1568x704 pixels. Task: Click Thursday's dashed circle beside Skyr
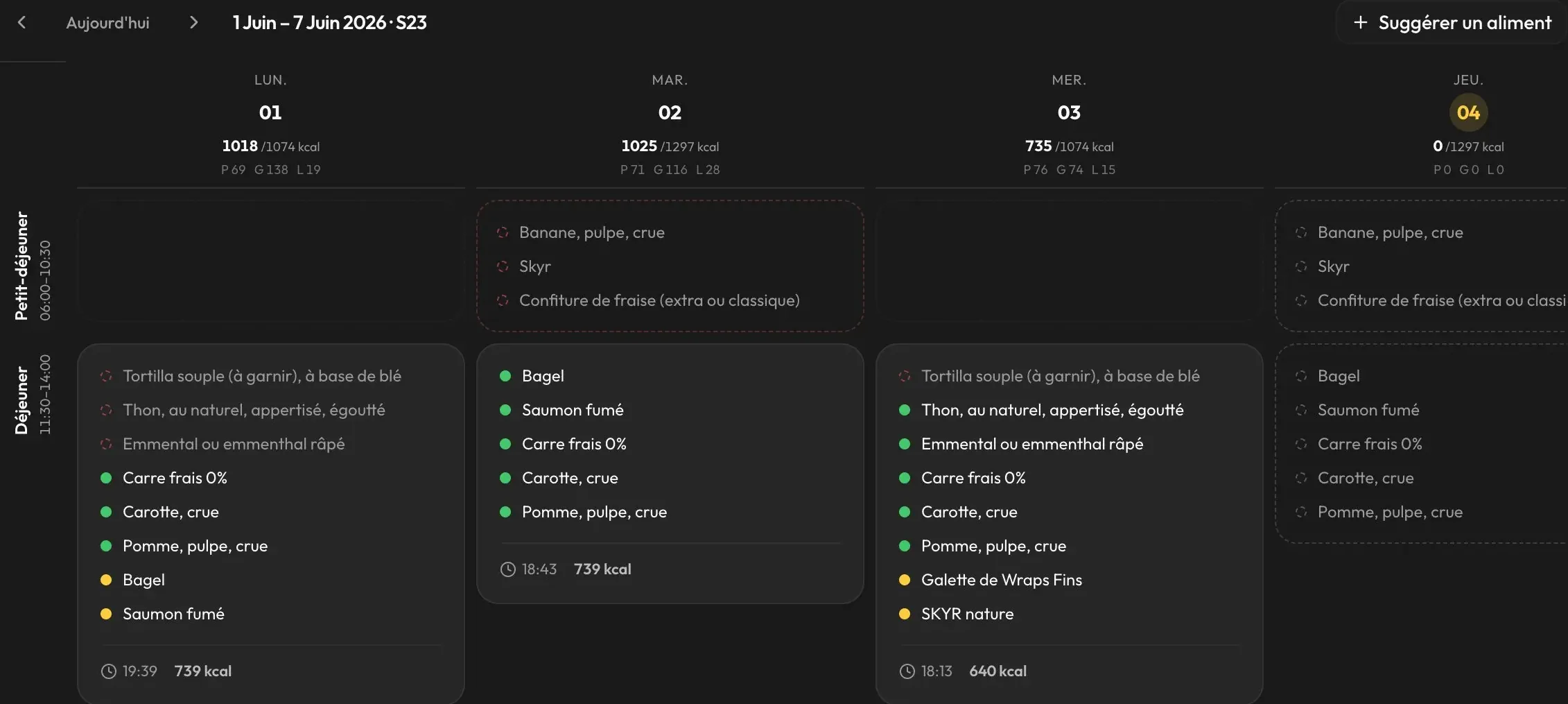coord(1301,266)
